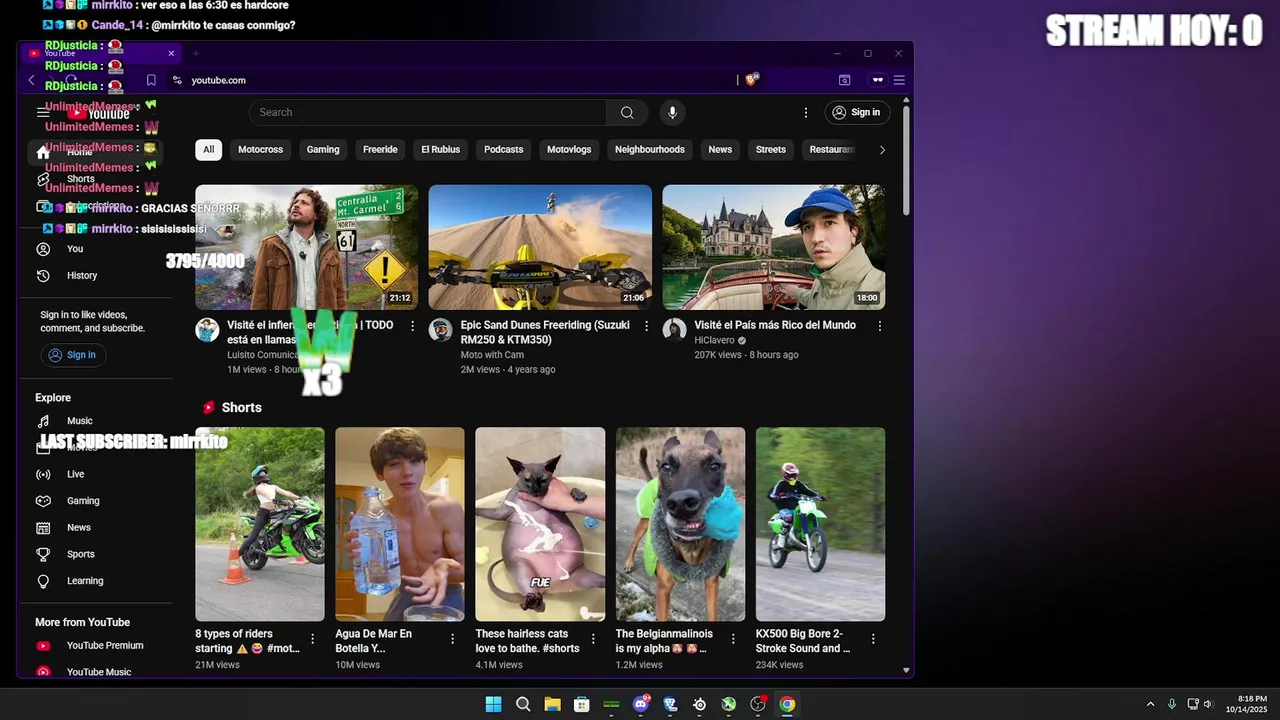Image resolution: width=1280 pixels, height=720 pixels.
Task: Select the Neighbourhoods filter chip
Action: (650, 149)
